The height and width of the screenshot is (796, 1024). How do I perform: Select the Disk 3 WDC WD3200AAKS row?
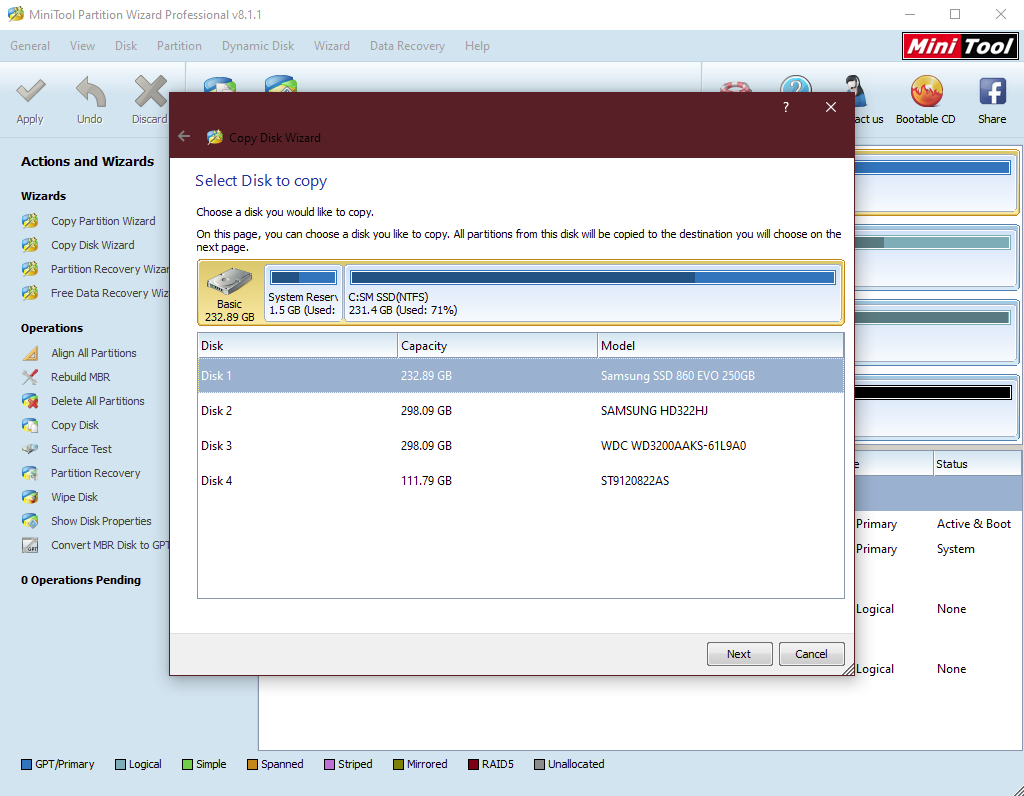click(520, 446)
